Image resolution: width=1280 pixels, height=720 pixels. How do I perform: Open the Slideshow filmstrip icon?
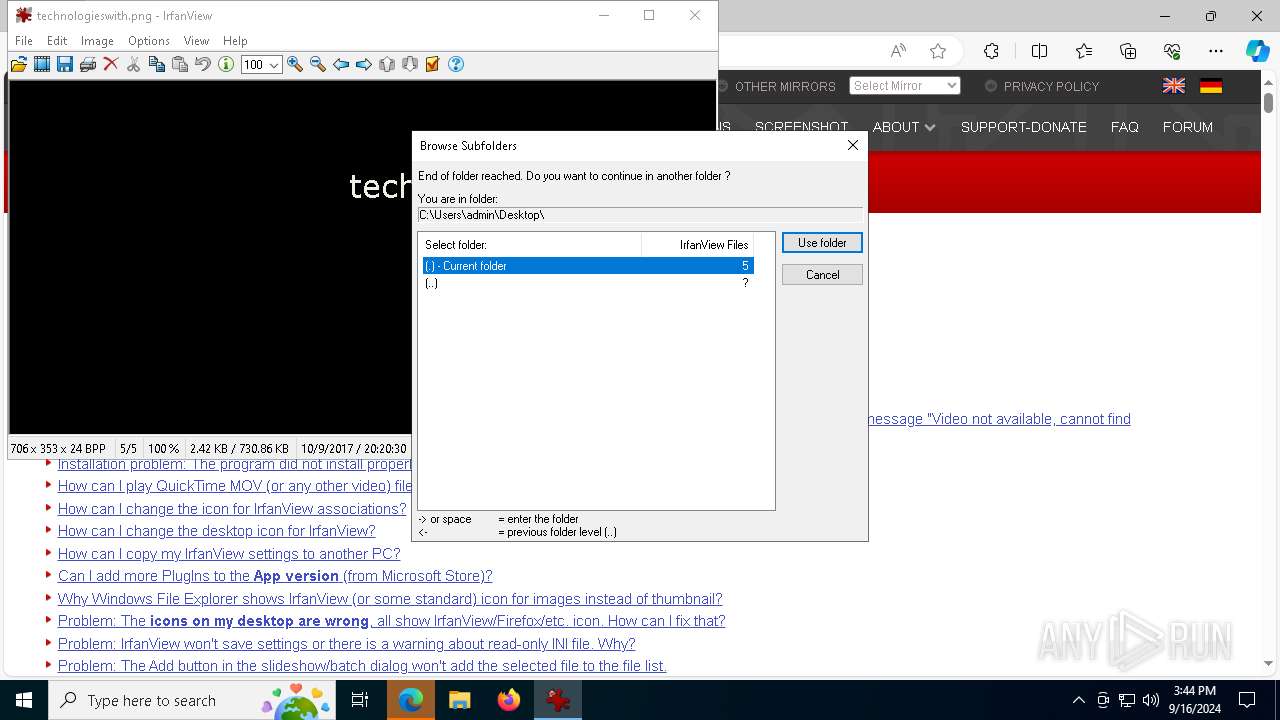(x=42, y=64)
